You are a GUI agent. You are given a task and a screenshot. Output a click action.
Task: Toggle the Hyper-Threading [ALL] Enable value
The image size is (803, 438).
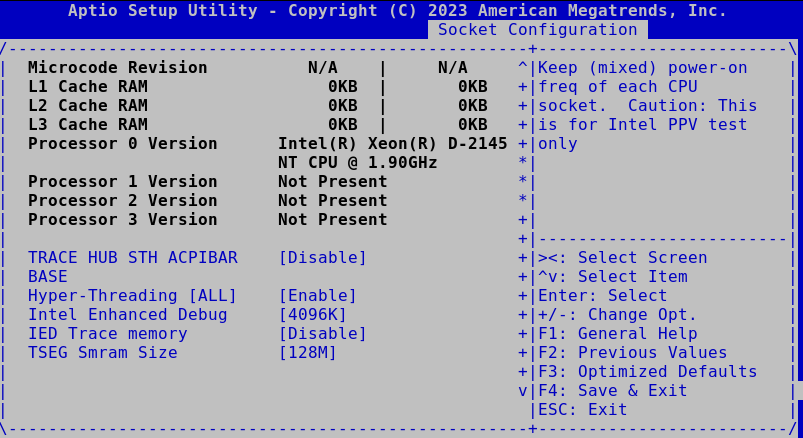point(317,296)
